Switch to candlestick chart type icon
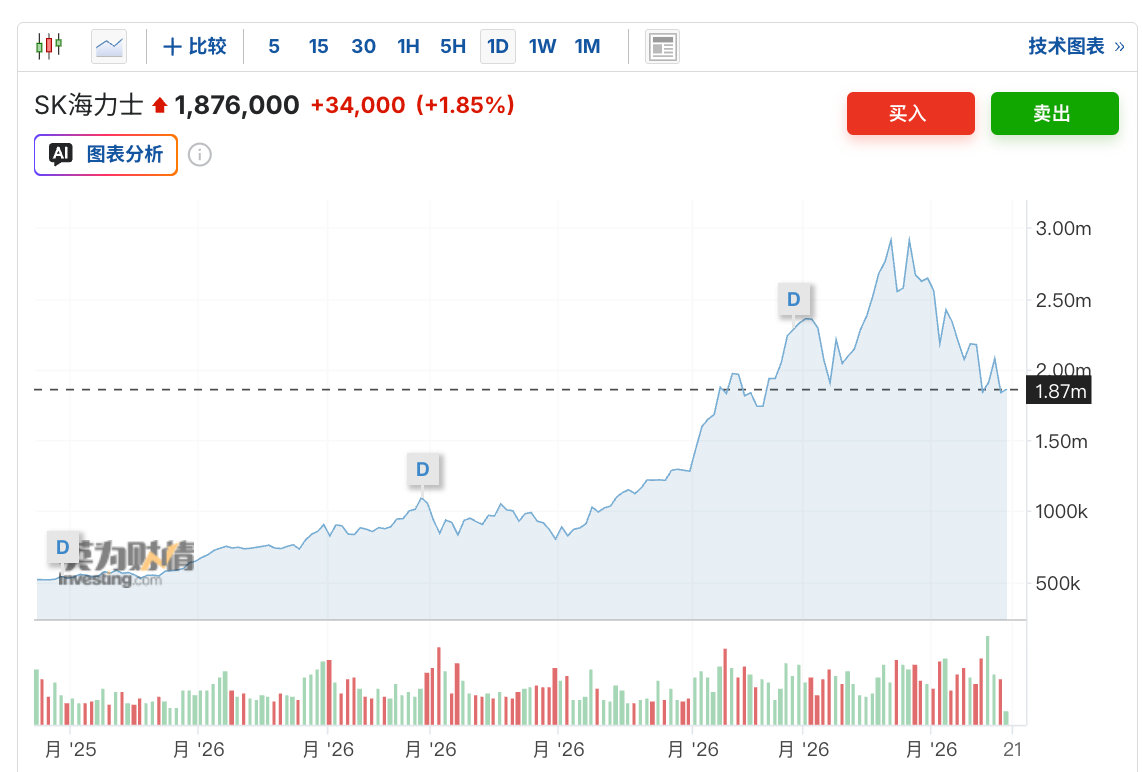Viewport: 1142px width, 772px height. point(49,46)
